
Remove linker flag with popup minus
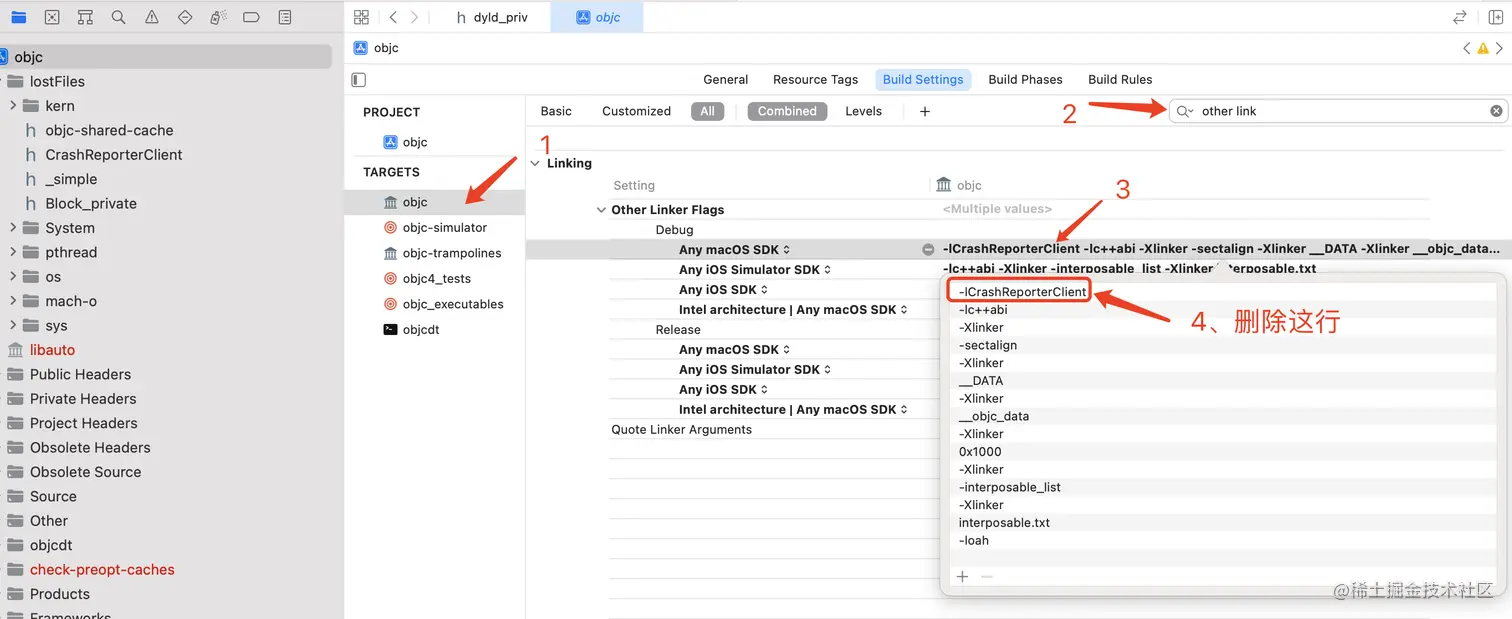pyautogui.click(x=987, y=577)
